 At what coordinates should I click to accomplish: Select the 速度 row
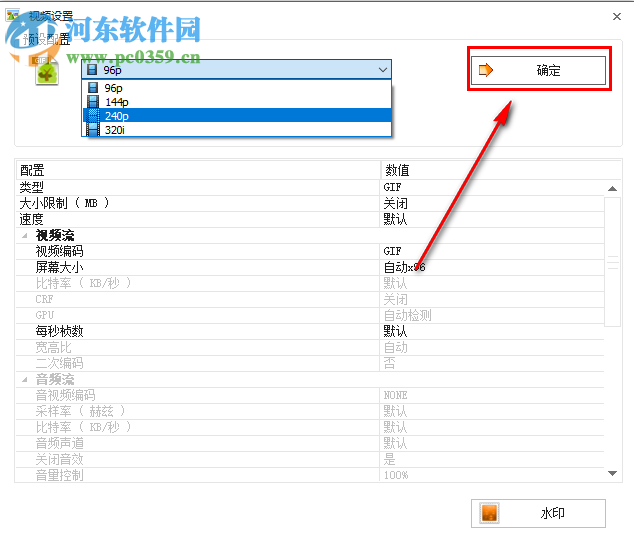pyautogui.click(x=310, y=219)
